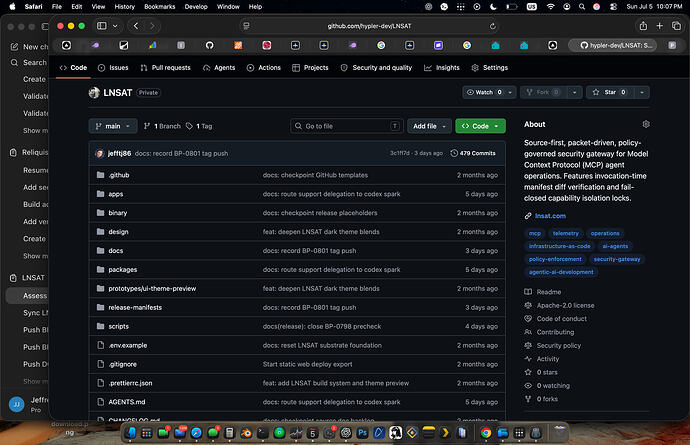Open Code of conduct link

coord(562,319)
